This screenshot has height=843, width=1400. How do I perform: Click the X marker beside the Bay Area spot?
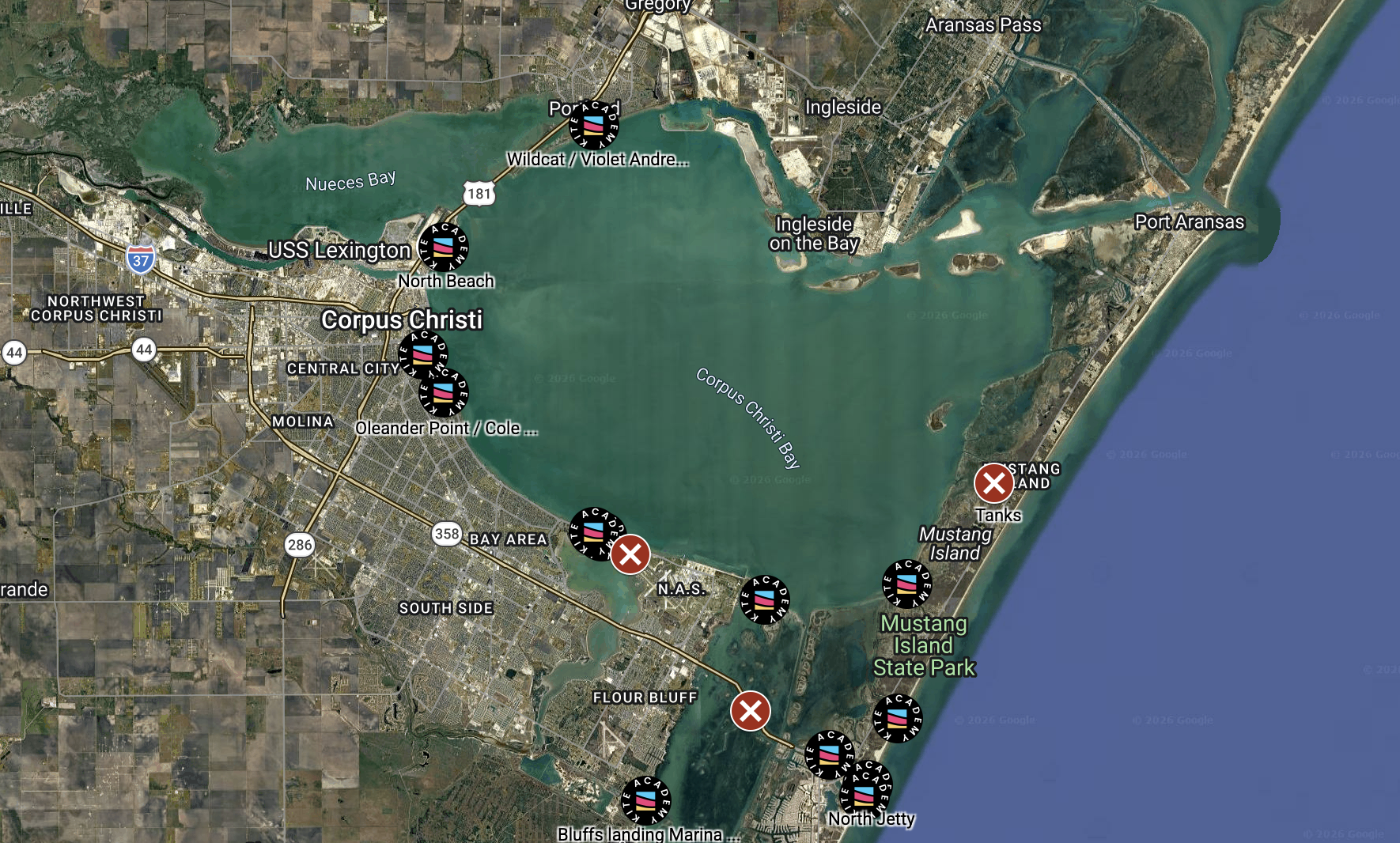coord(630,556)
